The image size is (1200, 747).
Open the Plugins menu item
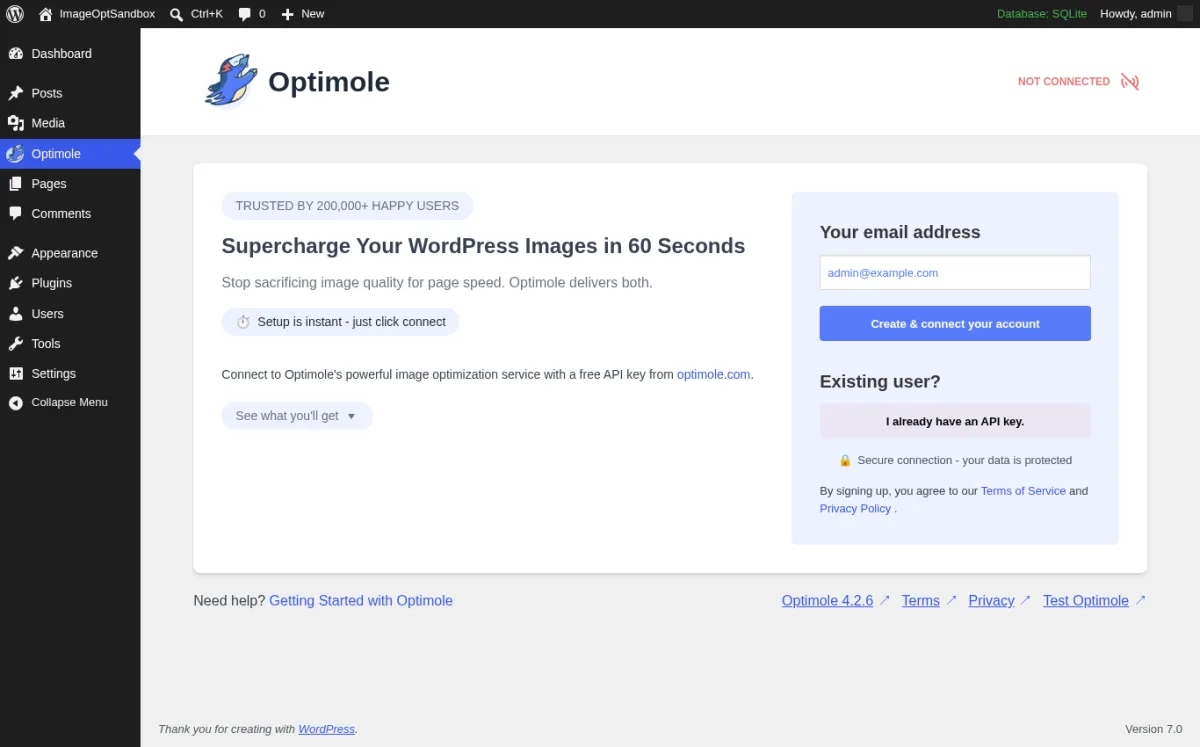(70, 283)
